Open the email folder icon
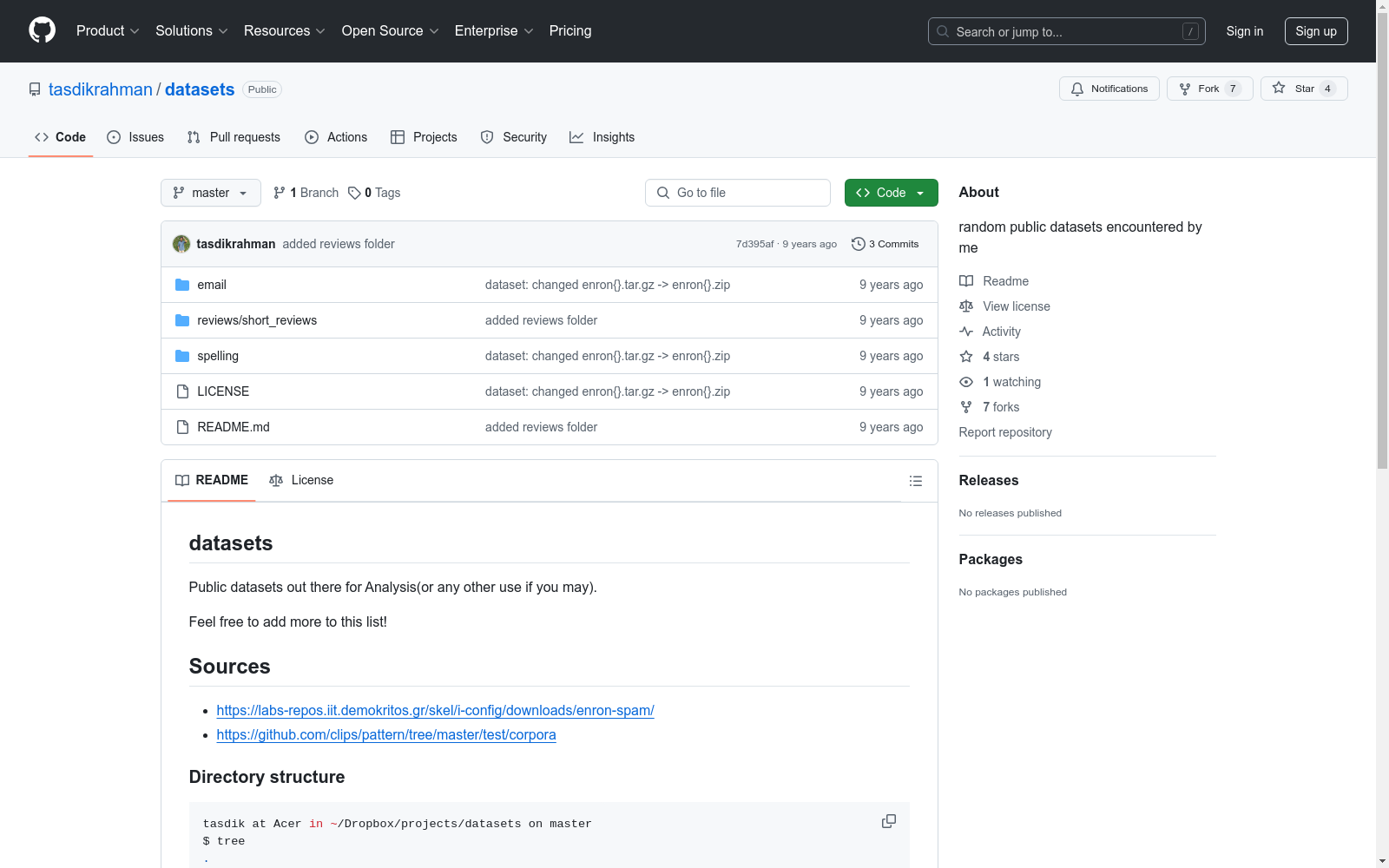The width and height of the screenshot is (1389, 868). point(182,285)
